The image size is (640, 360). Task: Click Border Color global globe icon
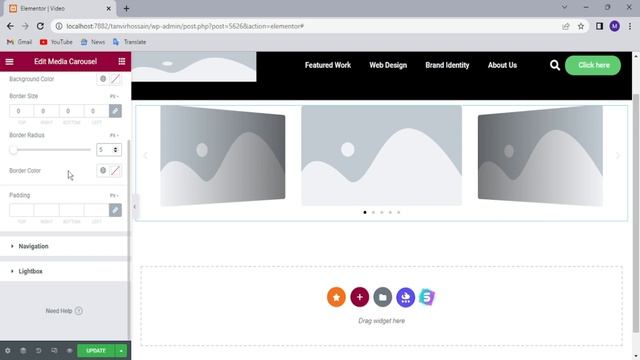[x=103, y=171]
